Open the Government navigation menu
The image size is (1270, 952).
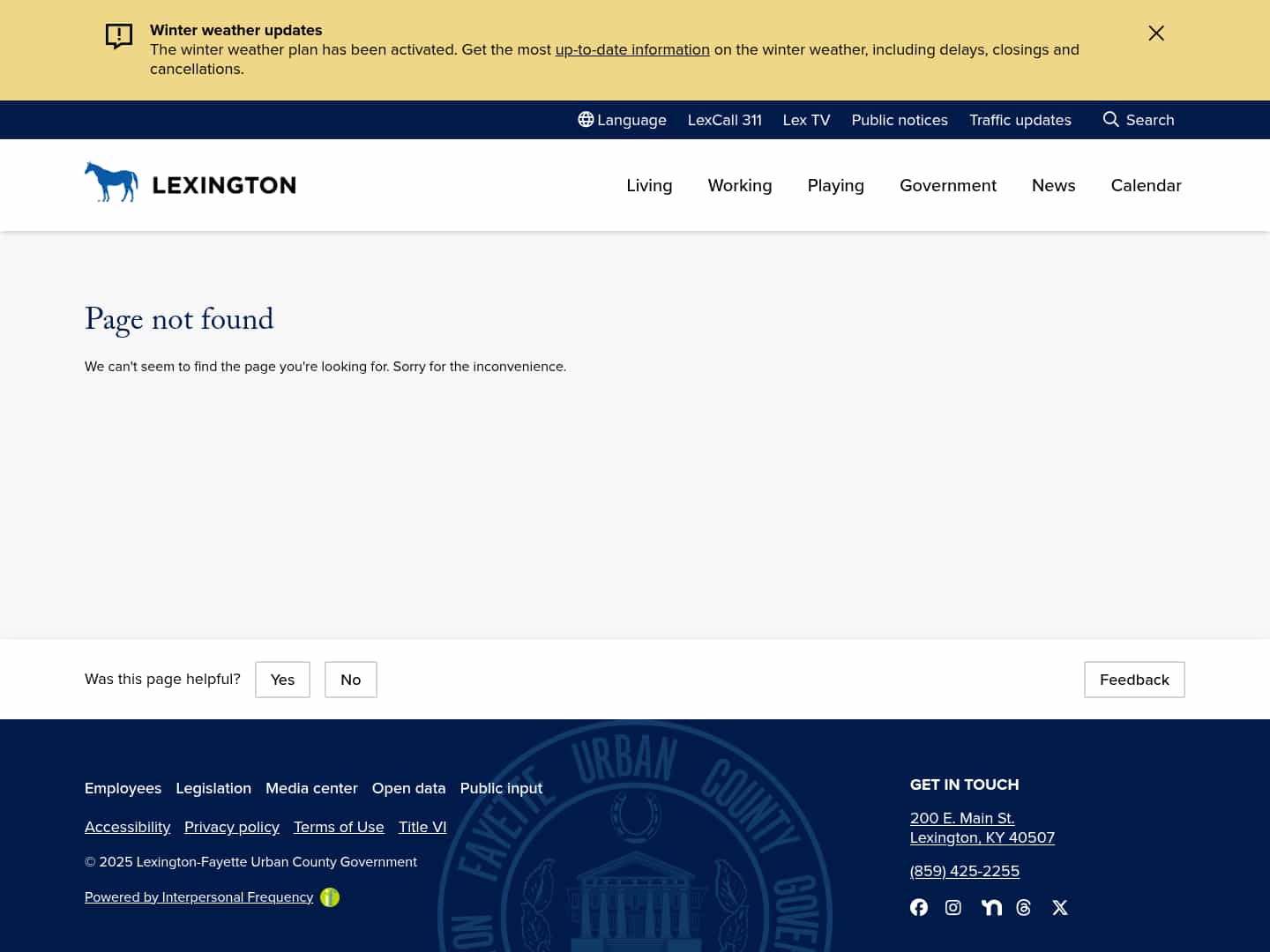[948, 185]
